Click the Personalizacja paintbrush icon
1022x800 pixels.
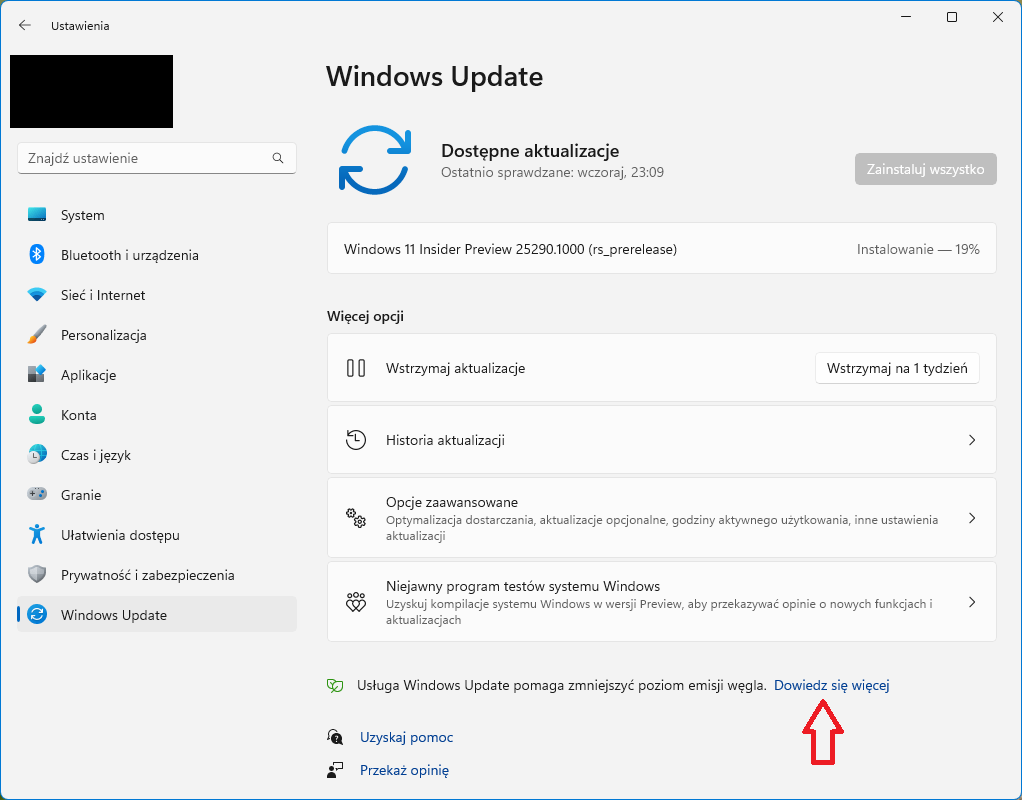coord(37,335)
